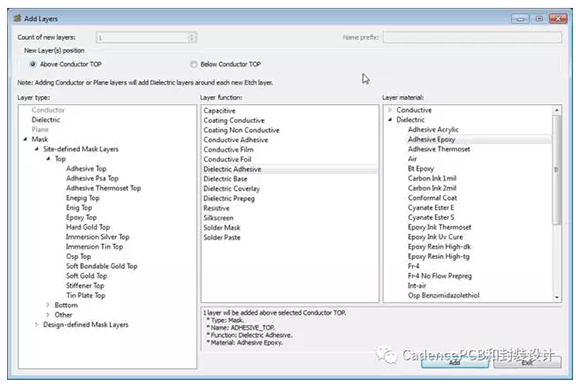Select Above Conductor TOP radio button
The height and width of the screenshot is (386, 580).
(33, 64)
